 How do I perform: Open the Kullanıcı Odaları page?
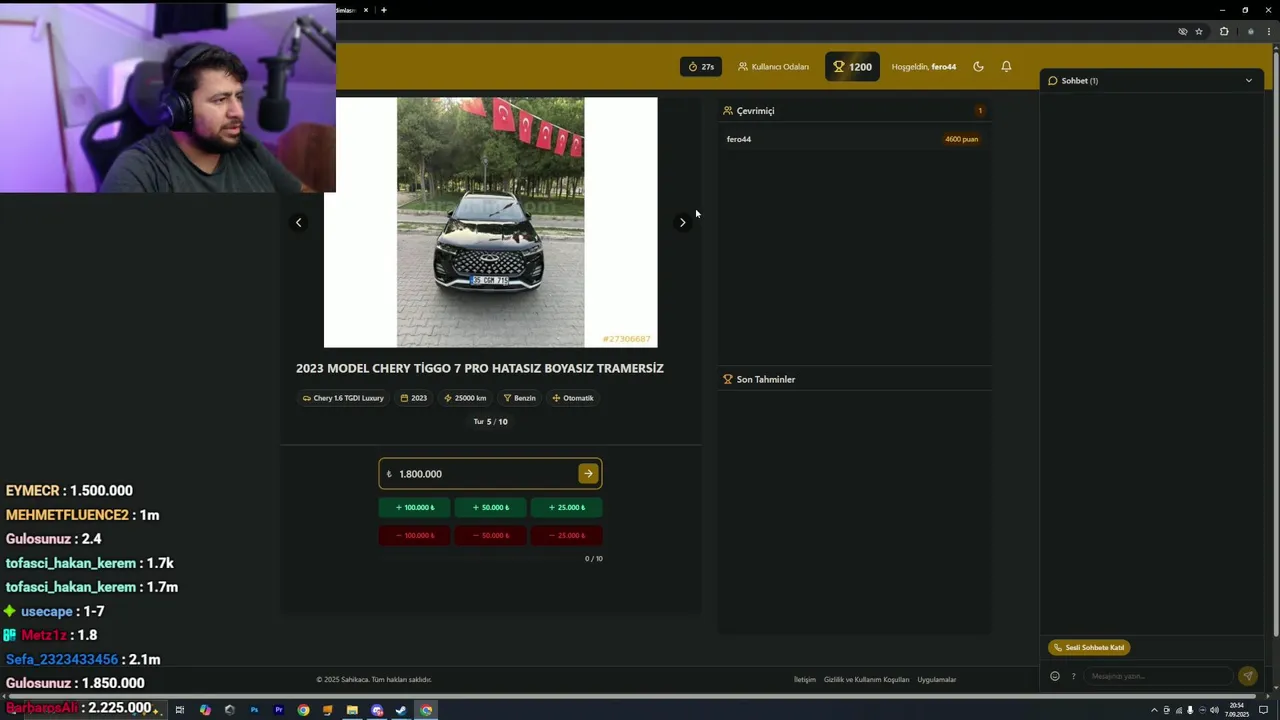click(x=773, y=67)
